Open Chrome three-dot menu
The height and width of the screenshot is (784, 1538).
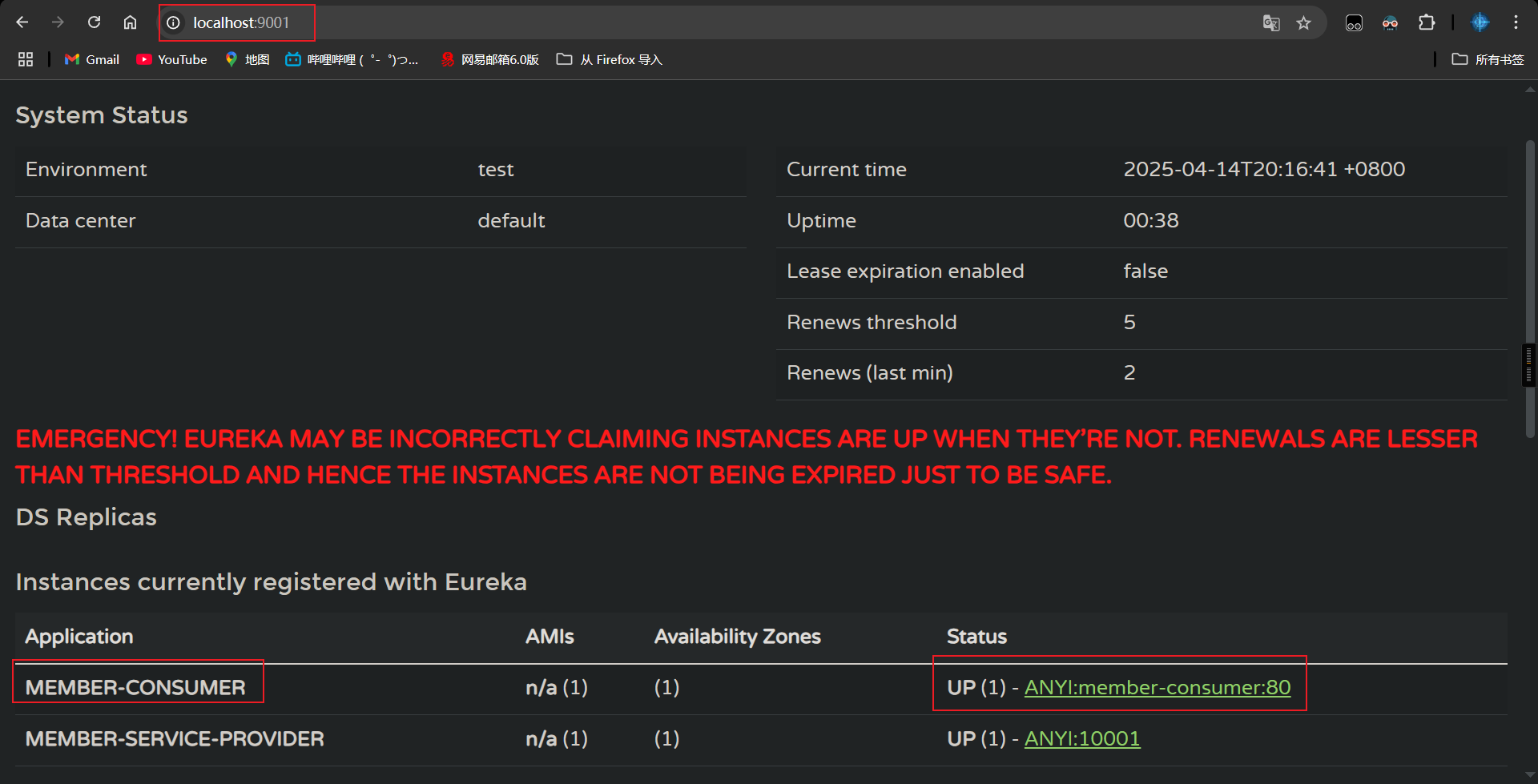1516,22
